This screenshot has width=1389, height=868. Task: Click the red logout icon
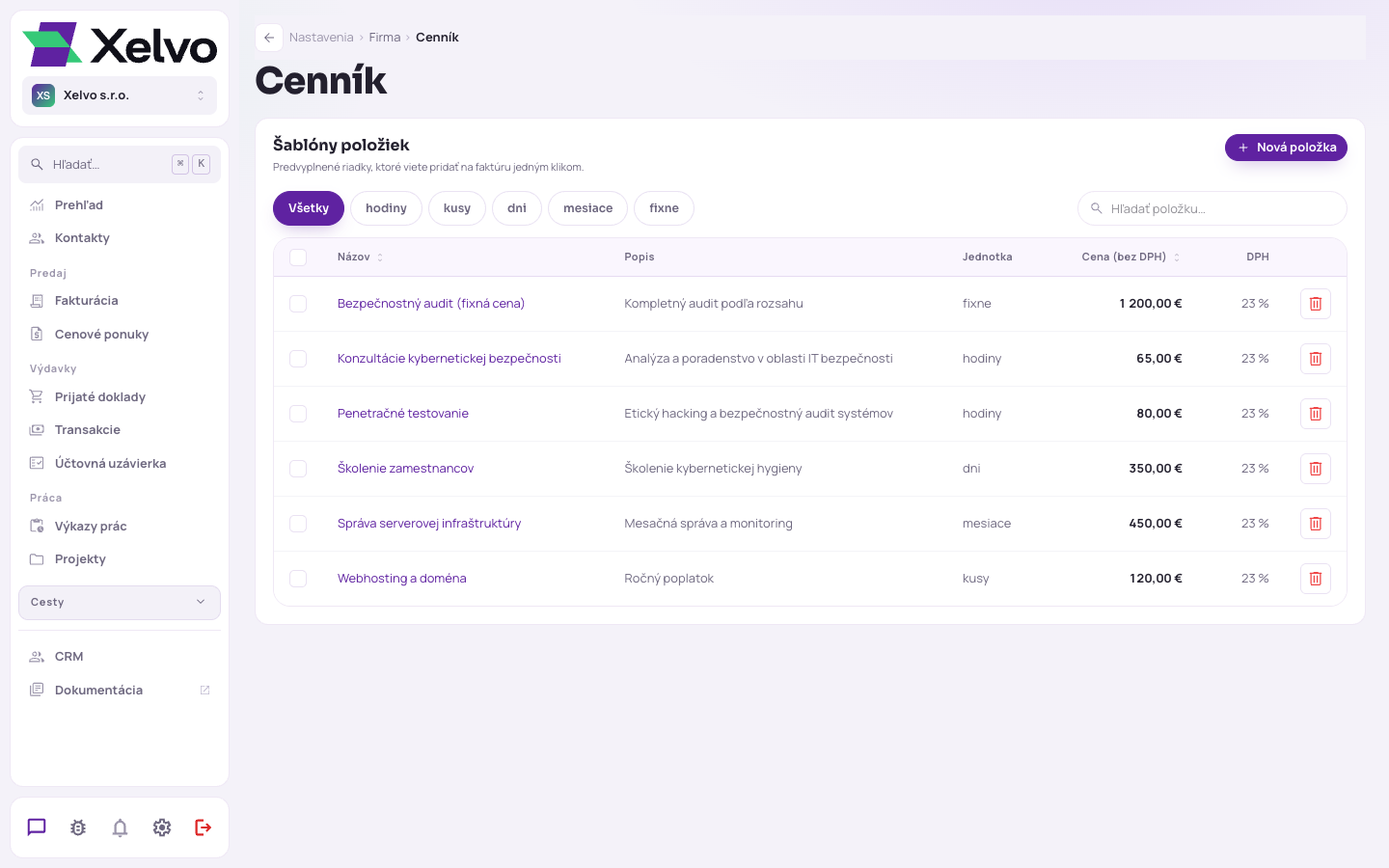click(x=204, y=827)
